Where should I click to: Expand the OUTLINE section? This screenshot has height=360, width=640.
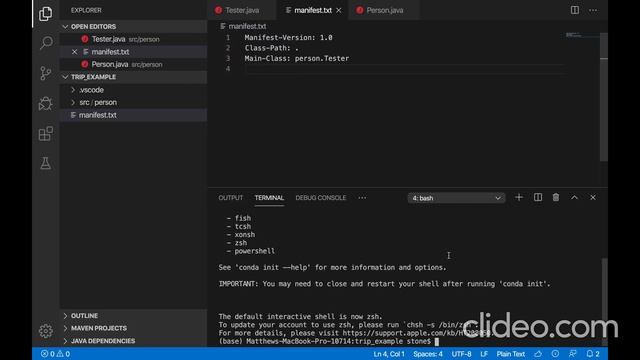134,316
